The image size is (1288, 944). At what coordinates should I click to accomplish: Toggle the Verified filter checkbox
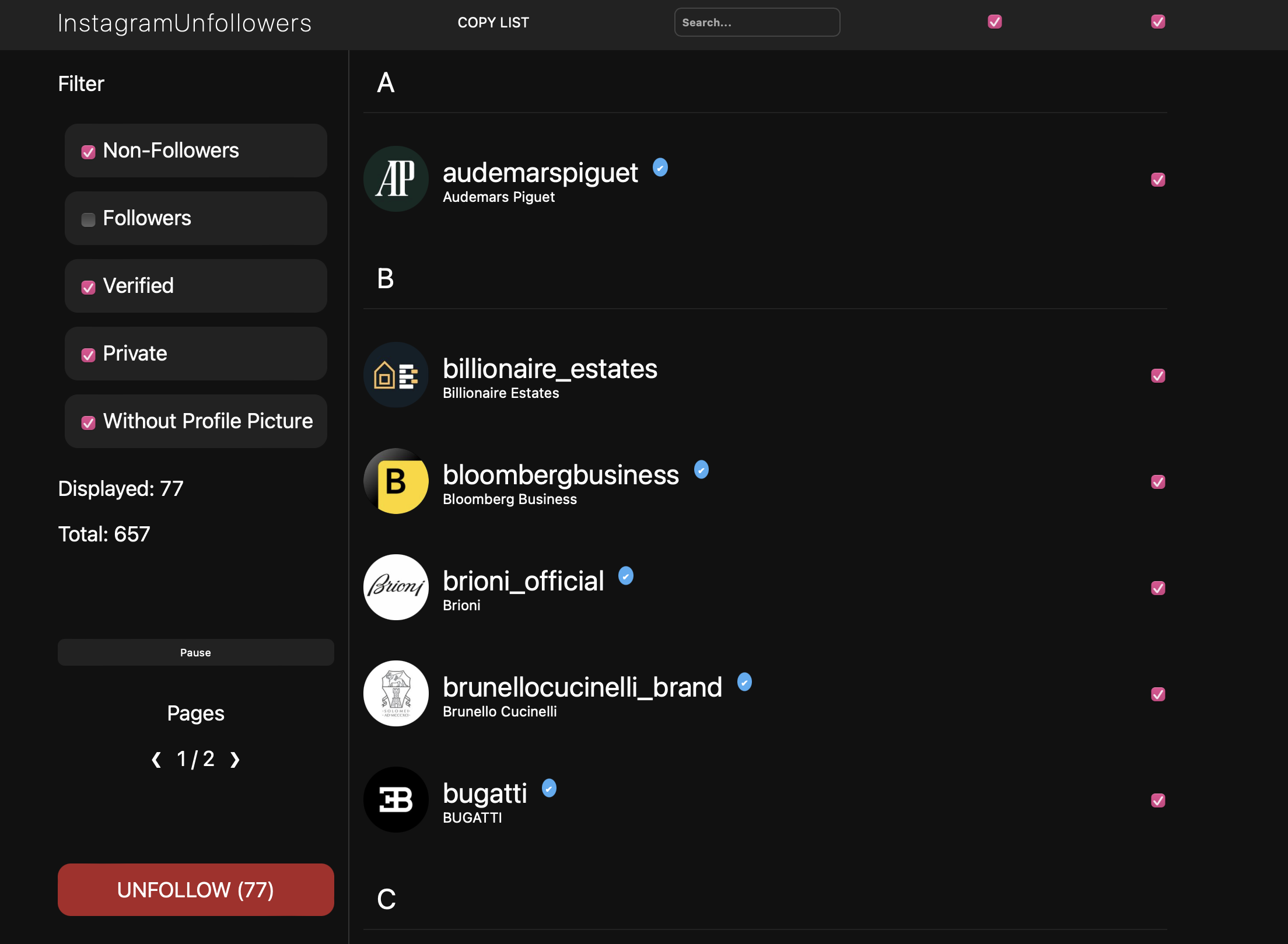88,288
